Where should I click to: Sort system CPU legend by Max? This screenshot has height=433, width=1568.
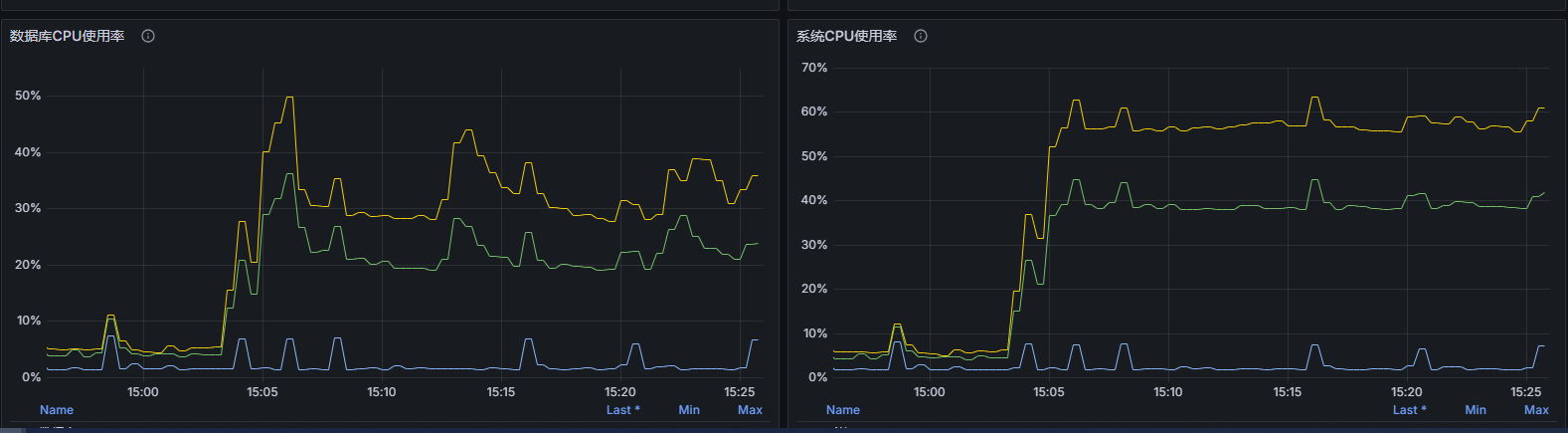(x=1536, y=410)
